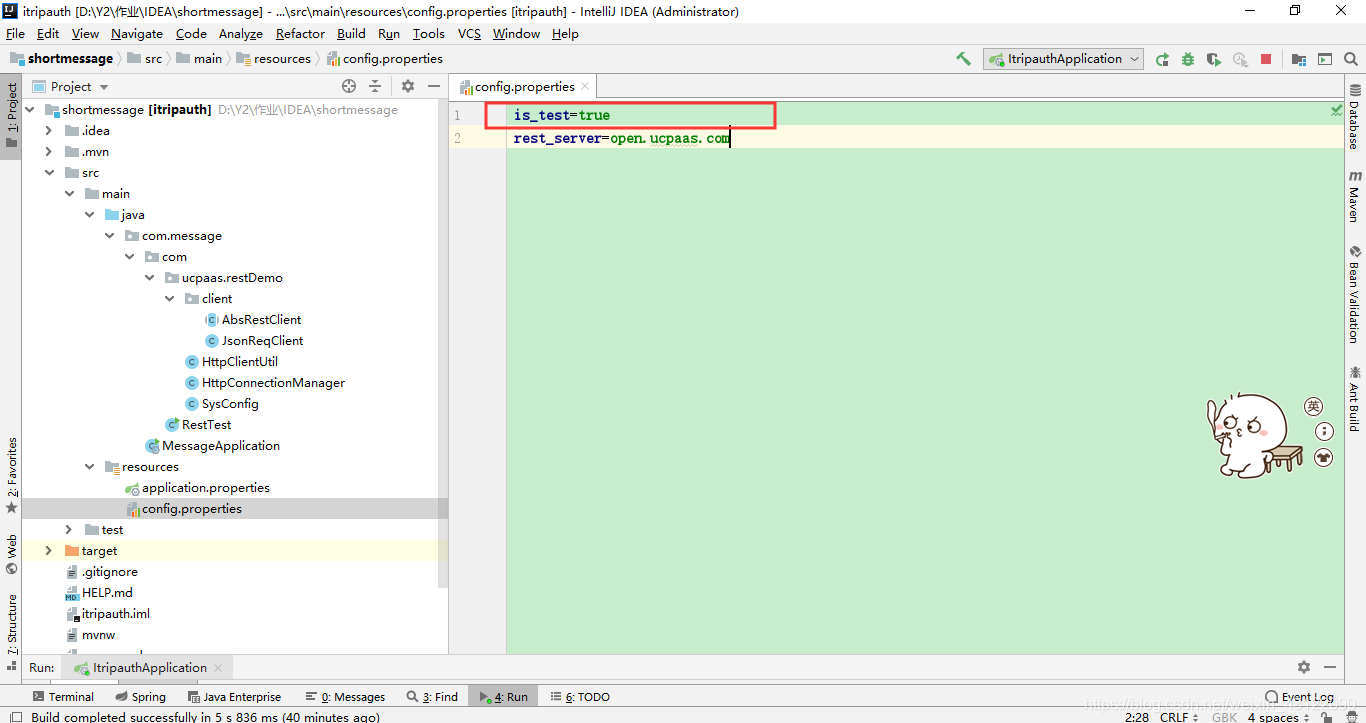Screen dimensions: 1366x723
Task: Expand the .mvn folder
Action: (x=49, y=152)
